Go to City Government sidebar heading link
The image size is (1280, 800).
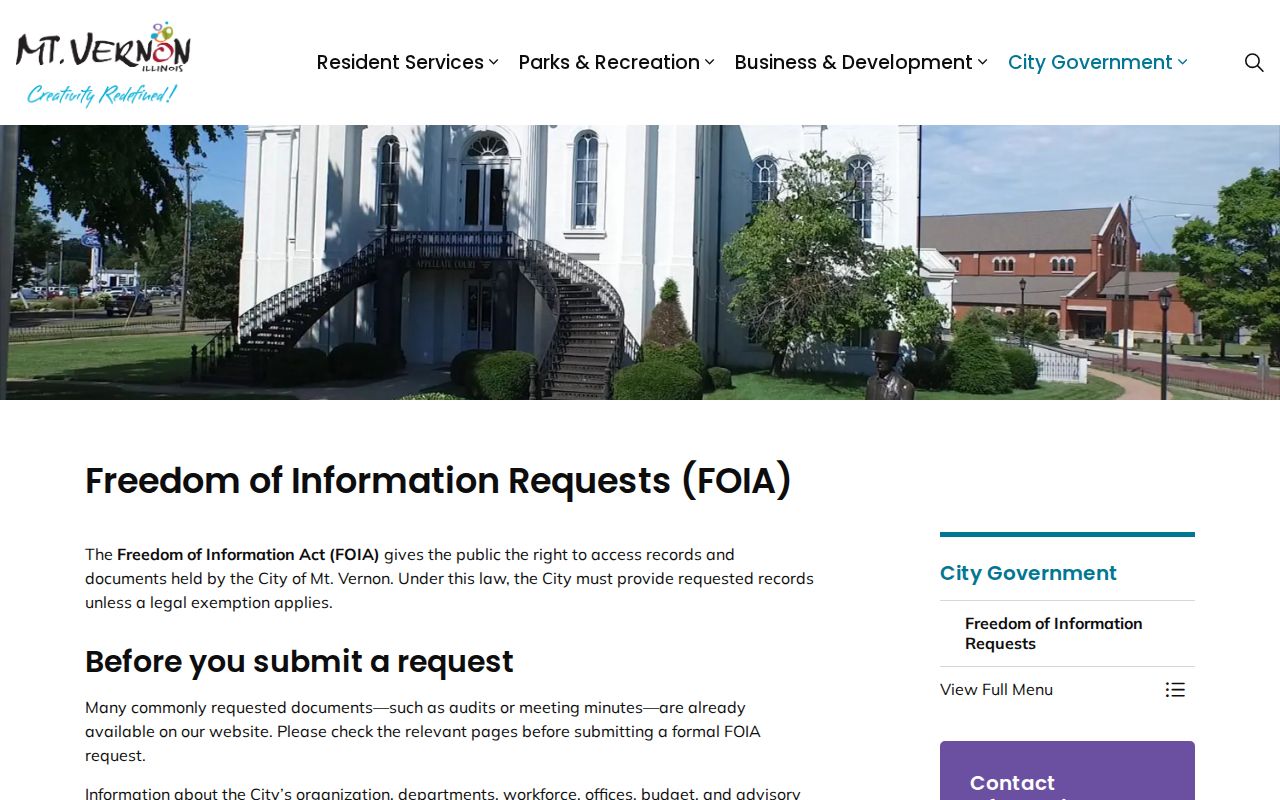coord(1028,573)
